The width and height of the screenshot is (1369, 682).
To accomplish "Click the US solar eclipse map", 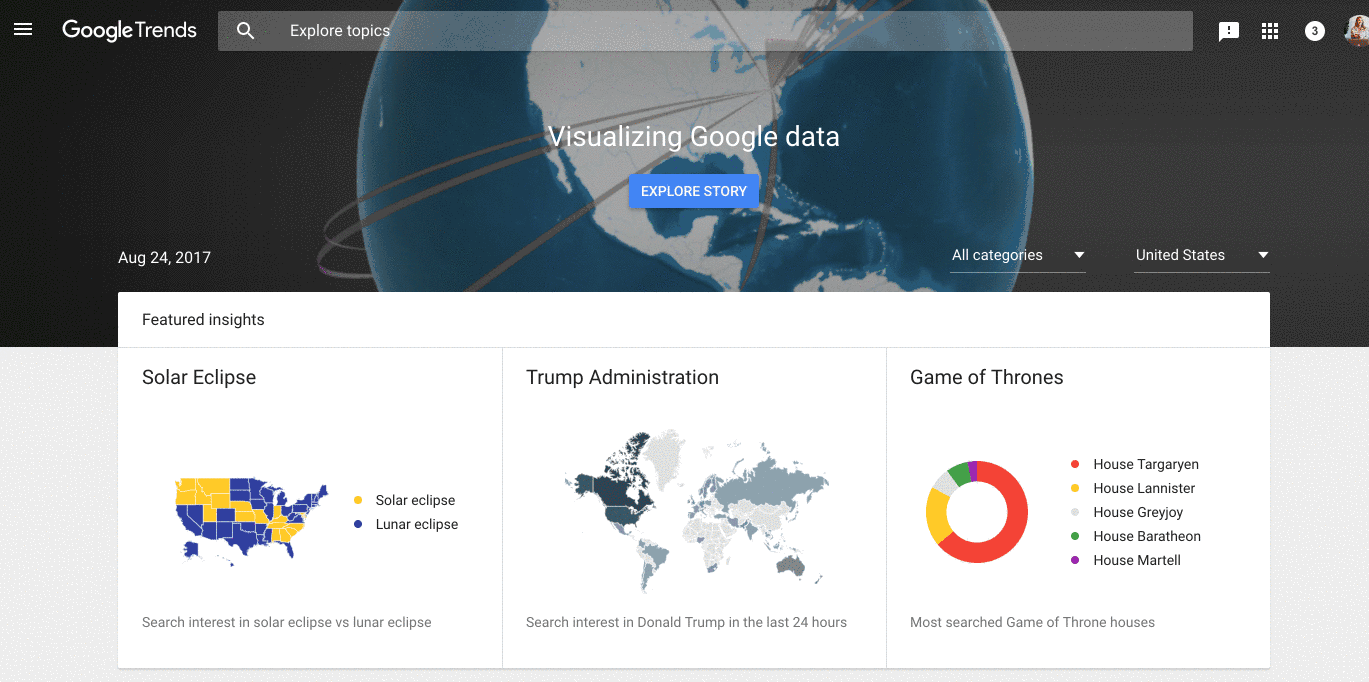I will tap(252, 517).
